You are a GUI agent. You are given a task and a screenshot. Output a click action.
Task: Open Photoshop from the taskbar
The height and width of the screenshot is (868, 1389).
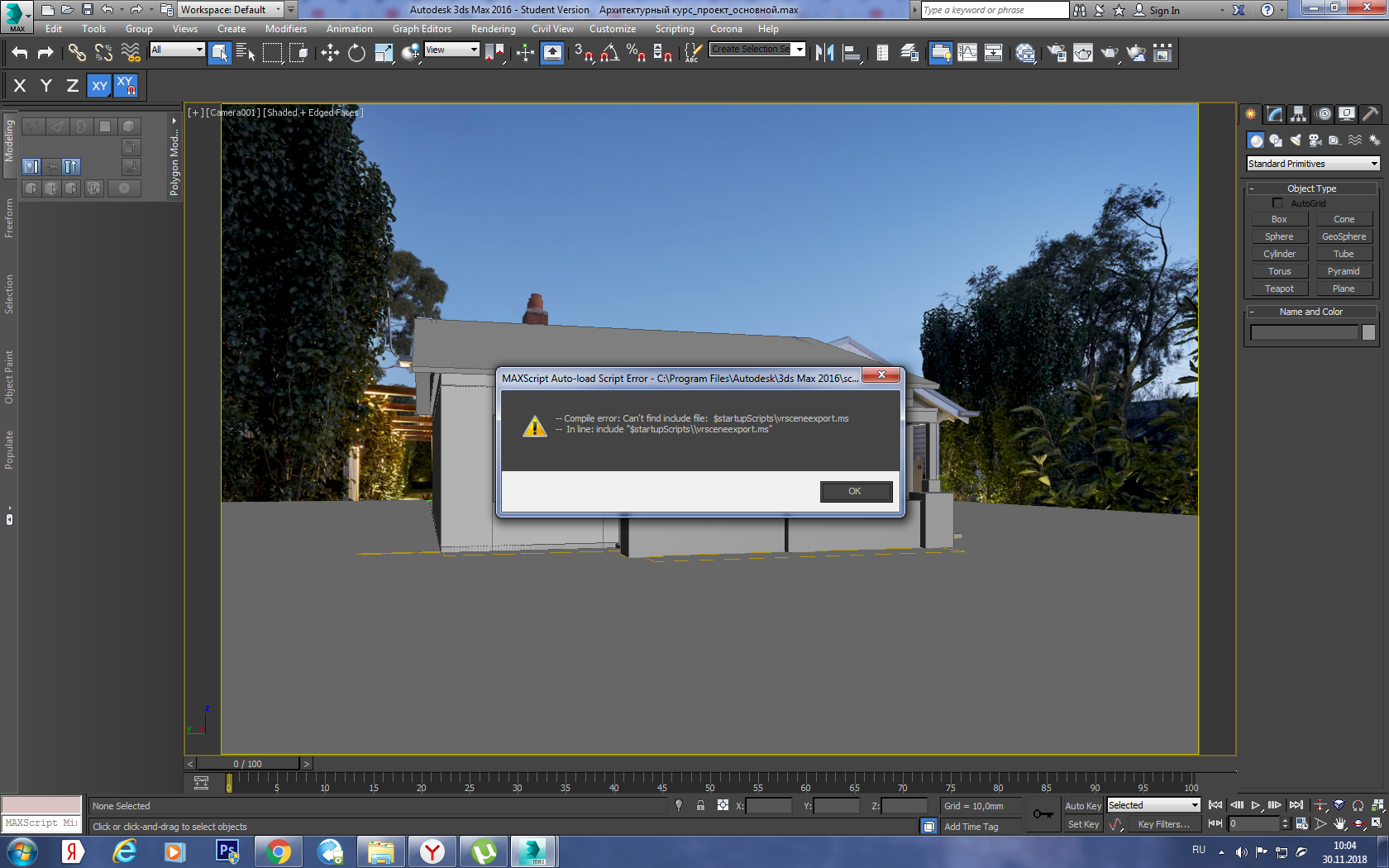point(227,851)
